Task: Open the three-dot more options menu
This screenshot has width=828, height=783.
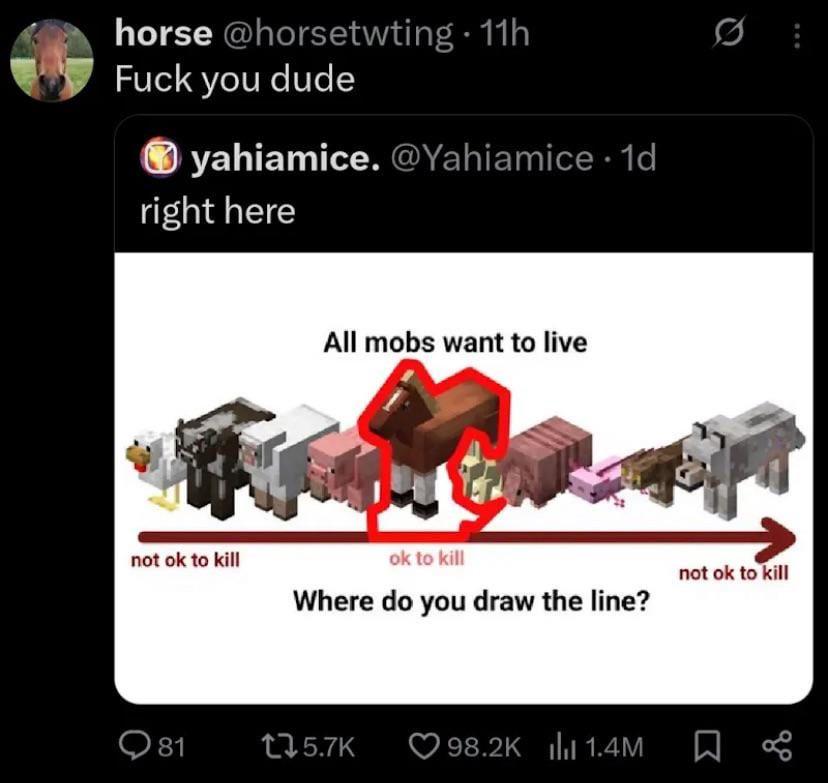Action: coord(797,36)
